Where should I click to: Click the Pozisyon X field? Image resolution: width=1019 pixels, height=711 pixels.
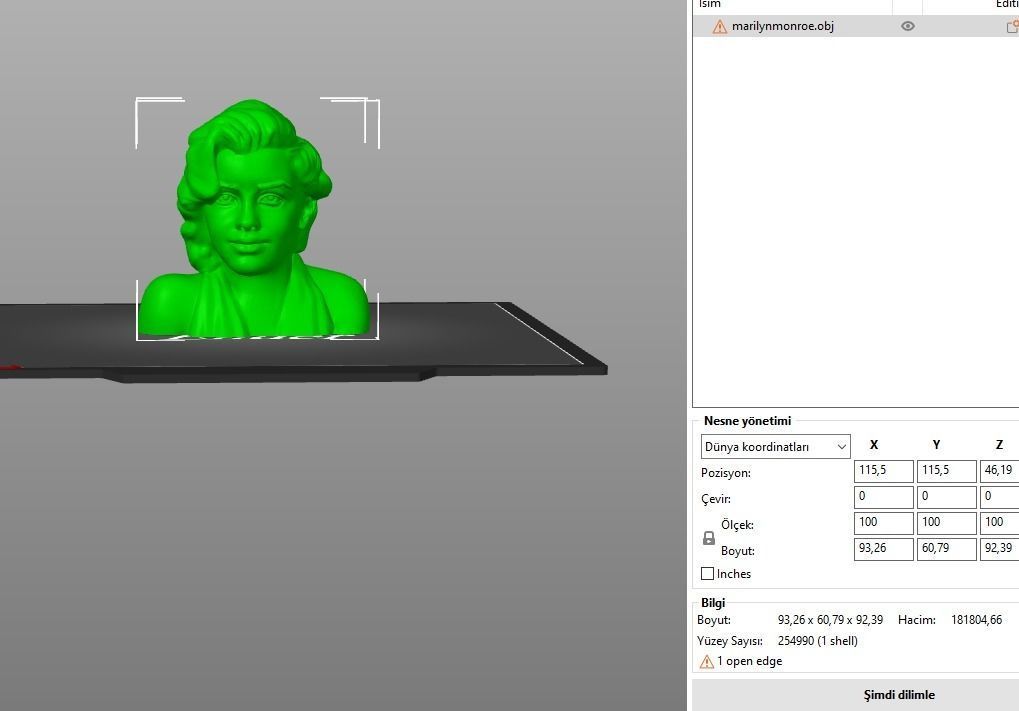pyautogui.click(x=883, y=471)
